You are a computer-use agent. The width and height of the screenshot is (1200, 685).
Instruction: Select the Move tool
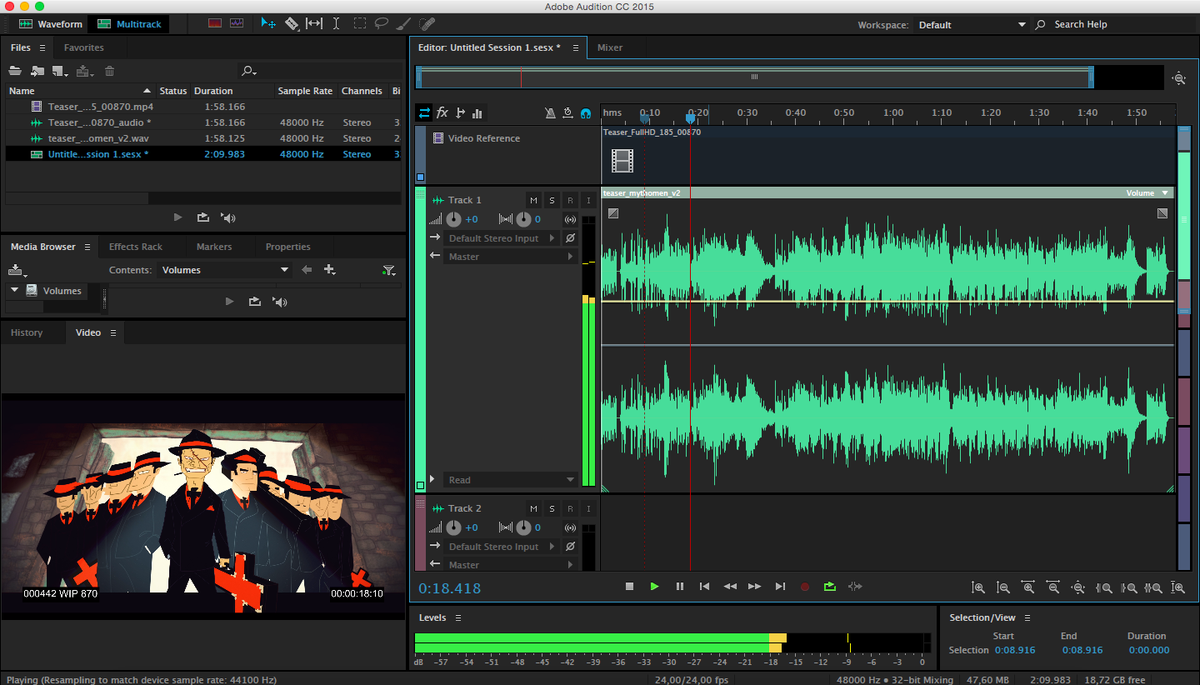coord(268,23)
